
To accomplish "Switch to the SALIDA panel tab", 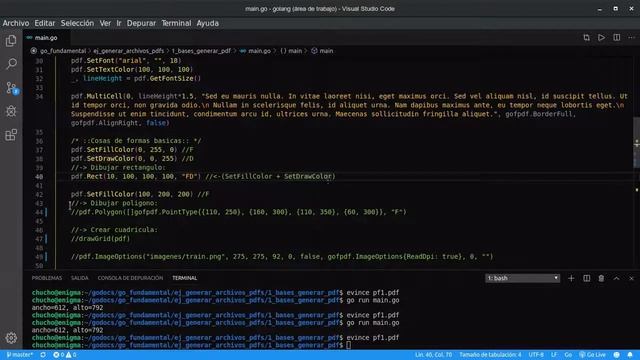I will click(80, 278).
